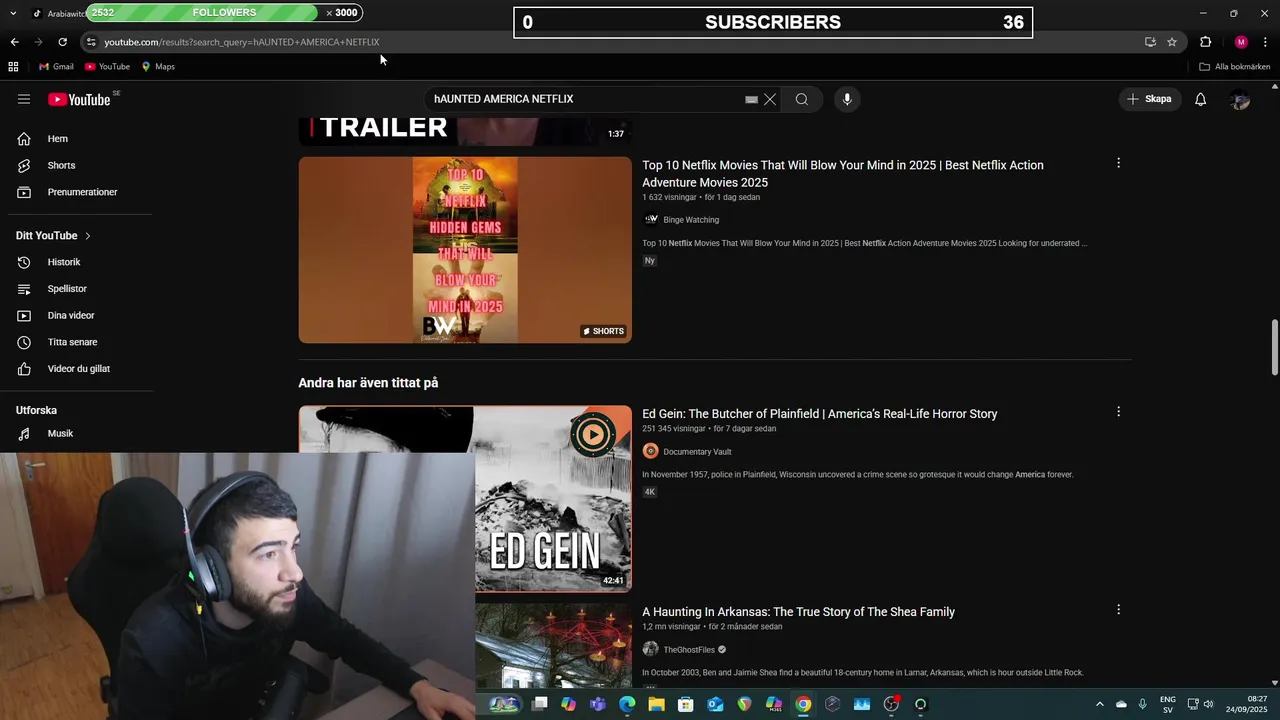Click the Skapa create button
This screenshot has height=720, width=1280.
coord(1149,99)
